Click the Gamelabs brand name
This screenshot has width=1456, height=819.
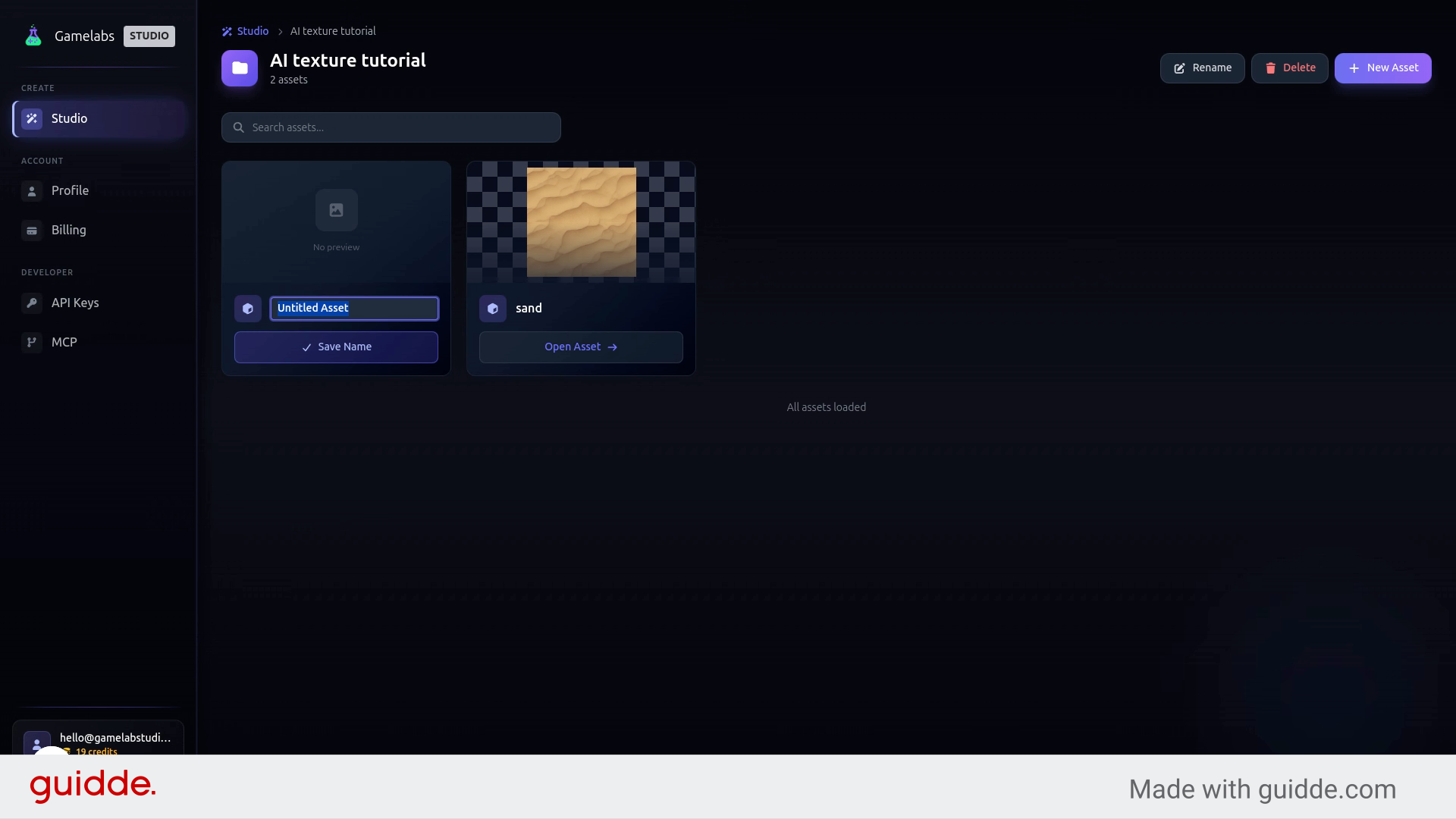point(84,36)
